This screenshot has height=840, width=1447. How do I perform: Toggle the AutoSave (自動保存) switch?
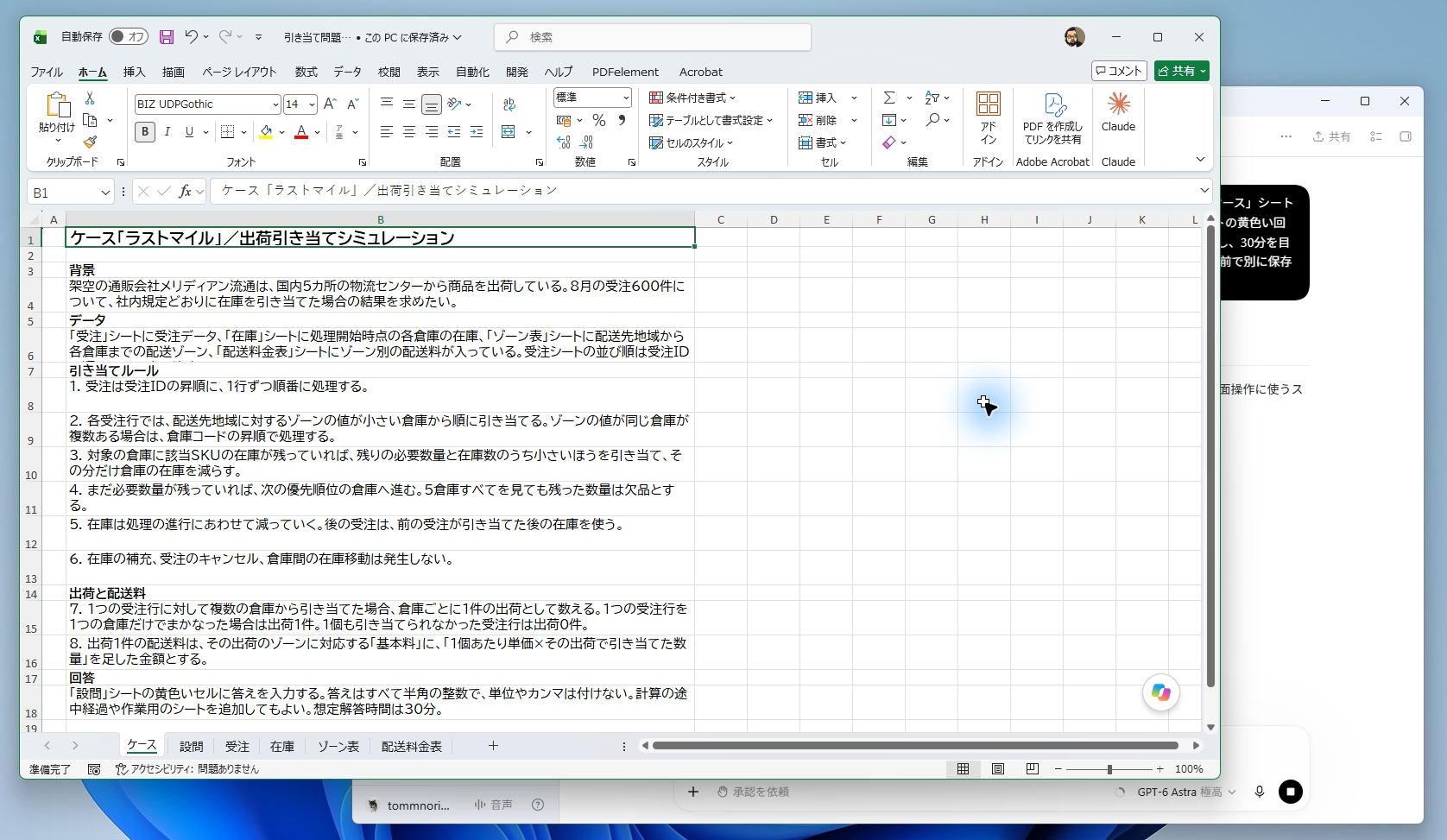coord(129,37)
